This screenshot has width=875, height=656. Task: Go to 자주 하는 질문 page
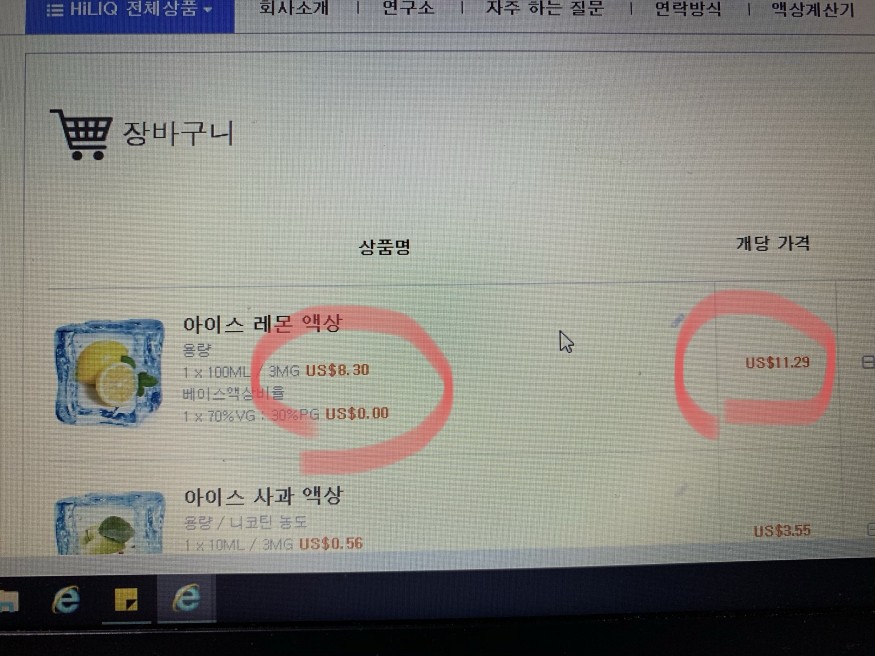click(x=545, y=8)
